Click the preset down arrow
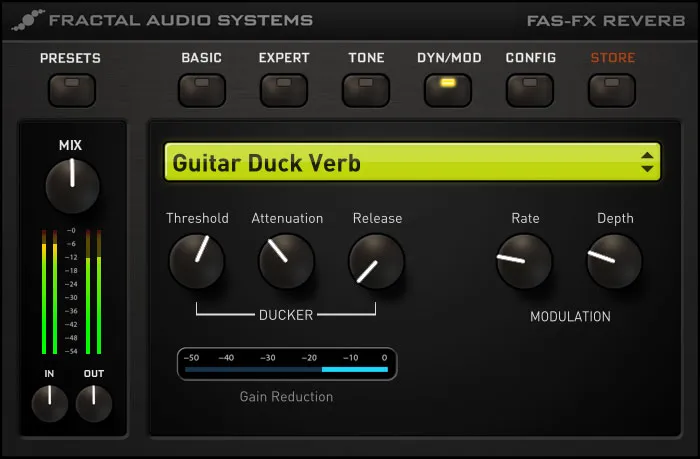Viewport: 700px width, 459px height. (x=647, y=169)
